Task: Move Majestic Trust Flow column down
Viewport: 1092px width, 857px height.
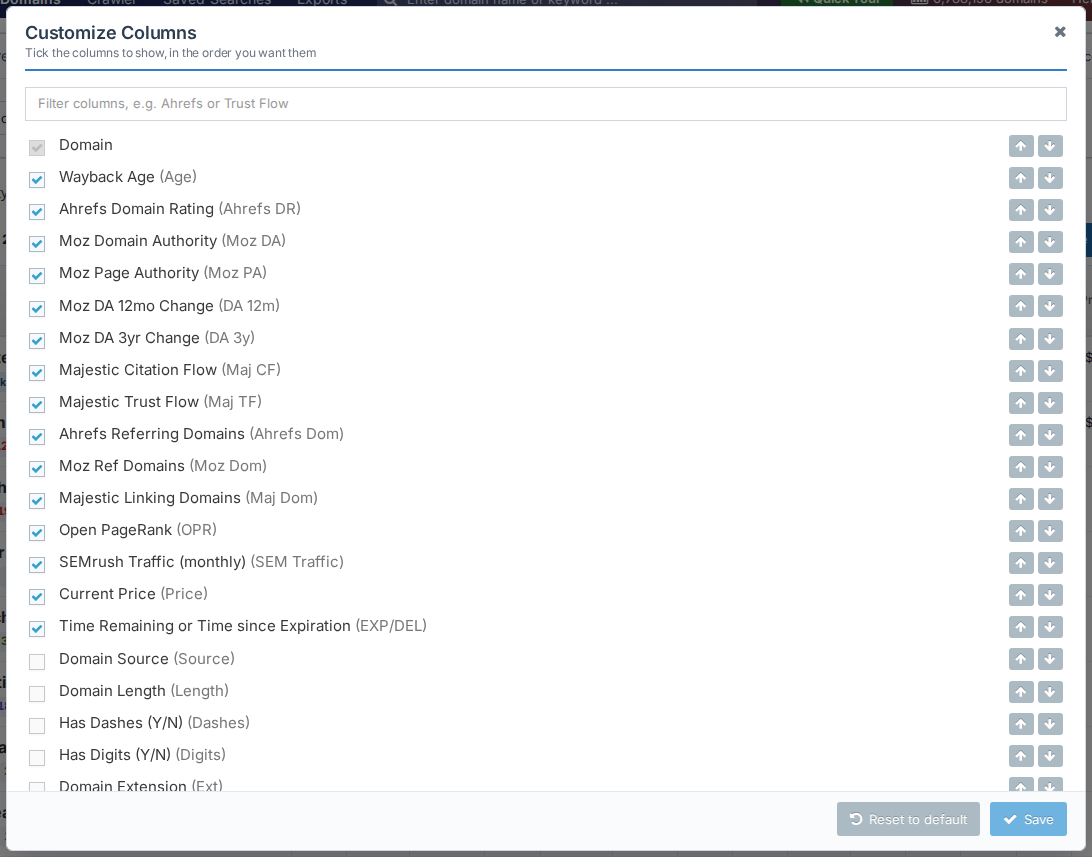Action: click(1050, 403)
